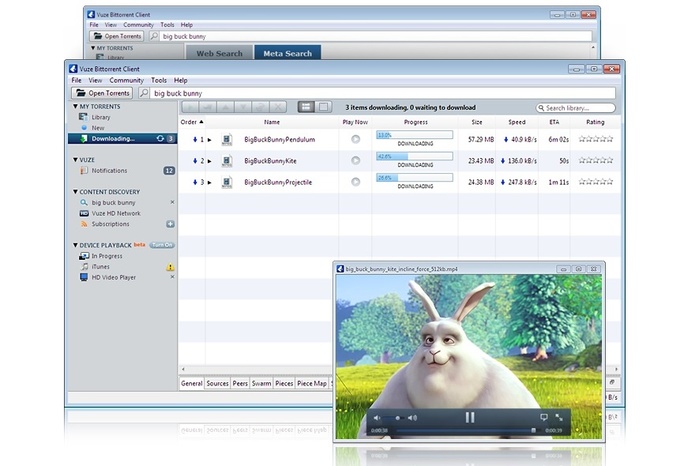Open the General tab
This screenshot has width=699, height=466.
click(192, 384)
